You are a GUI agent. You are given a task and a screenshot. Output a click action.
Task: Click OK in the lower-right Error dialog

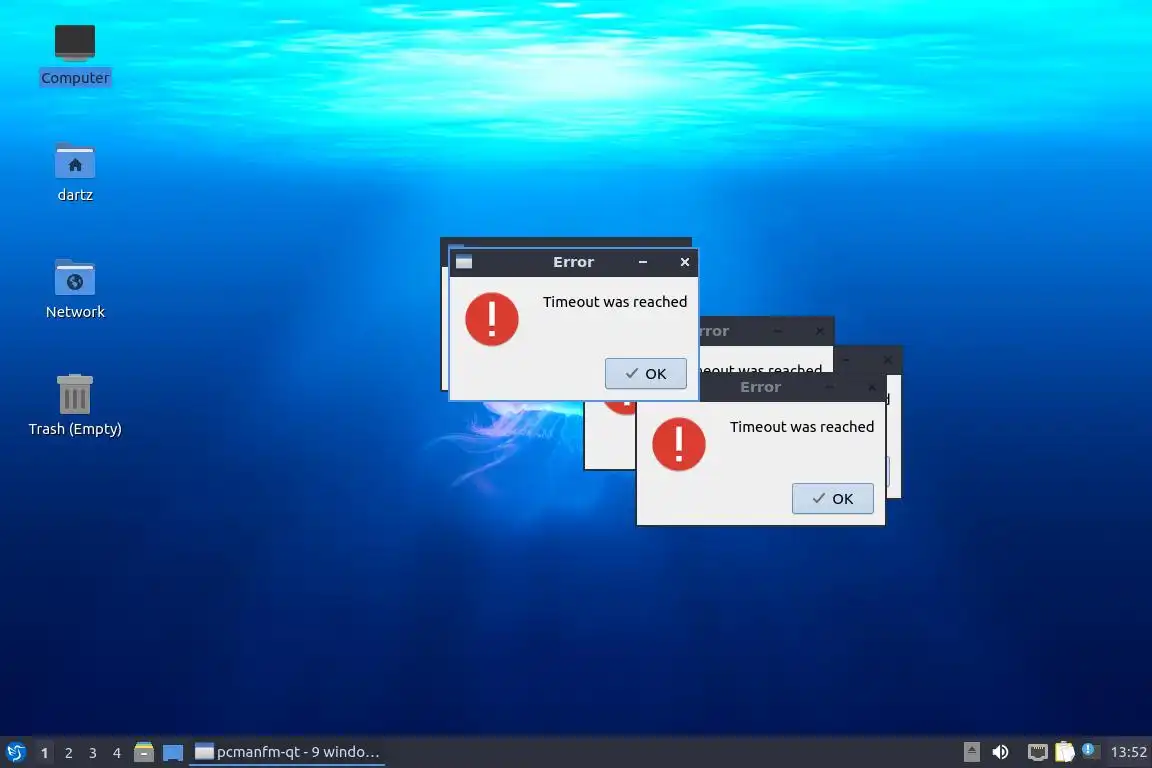coord(832,498)
